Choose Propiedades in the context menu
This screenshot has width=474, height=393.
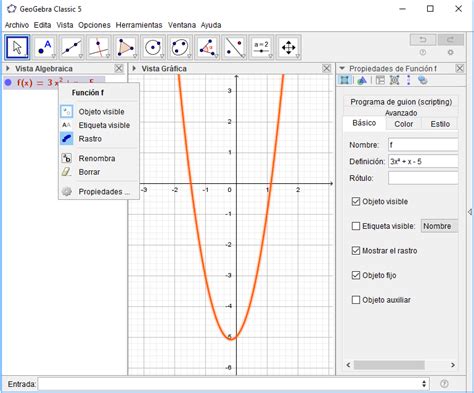pos(99,192)
